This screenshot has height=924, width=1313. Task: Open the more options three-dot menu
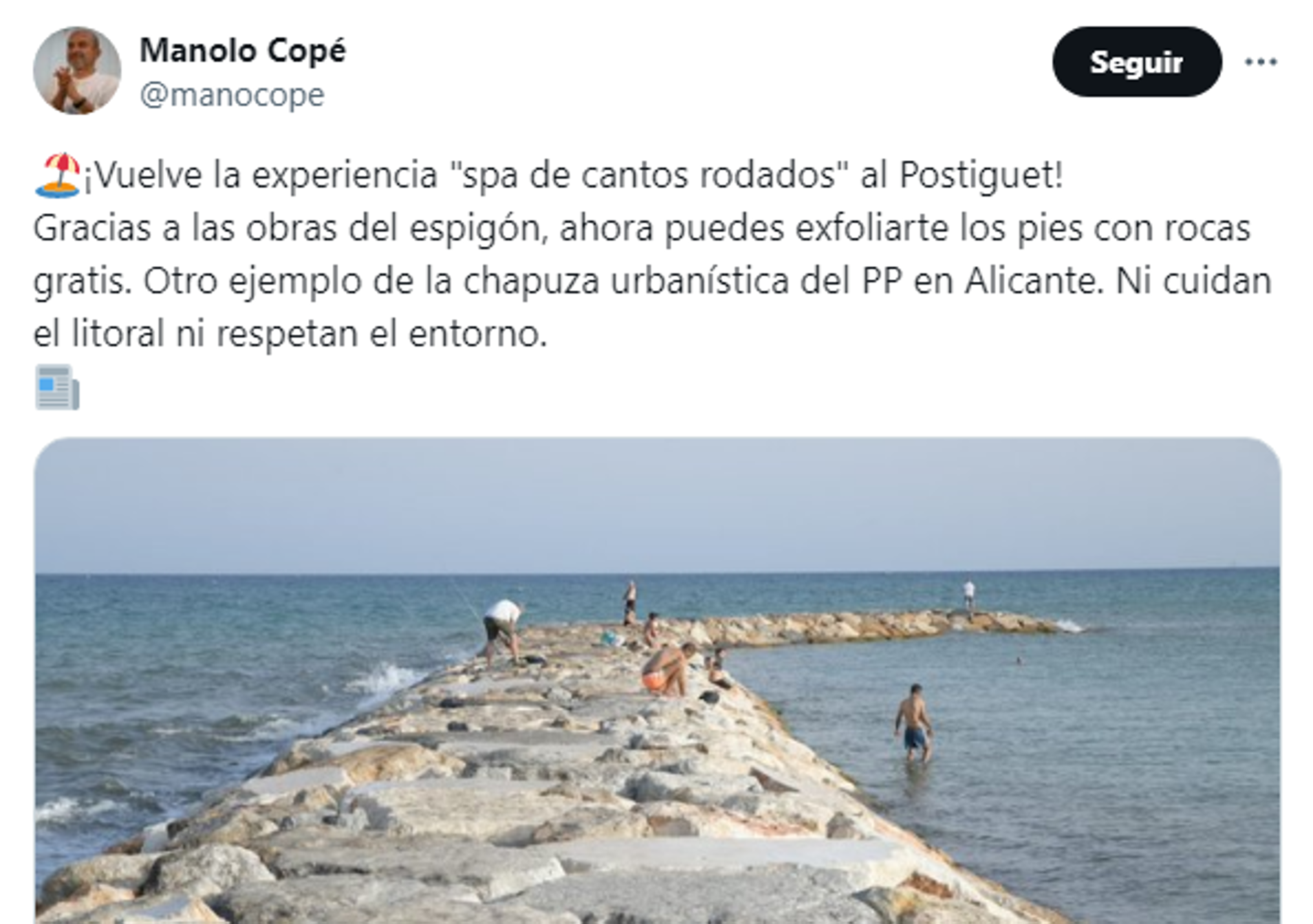click(x=1260, y=62)
